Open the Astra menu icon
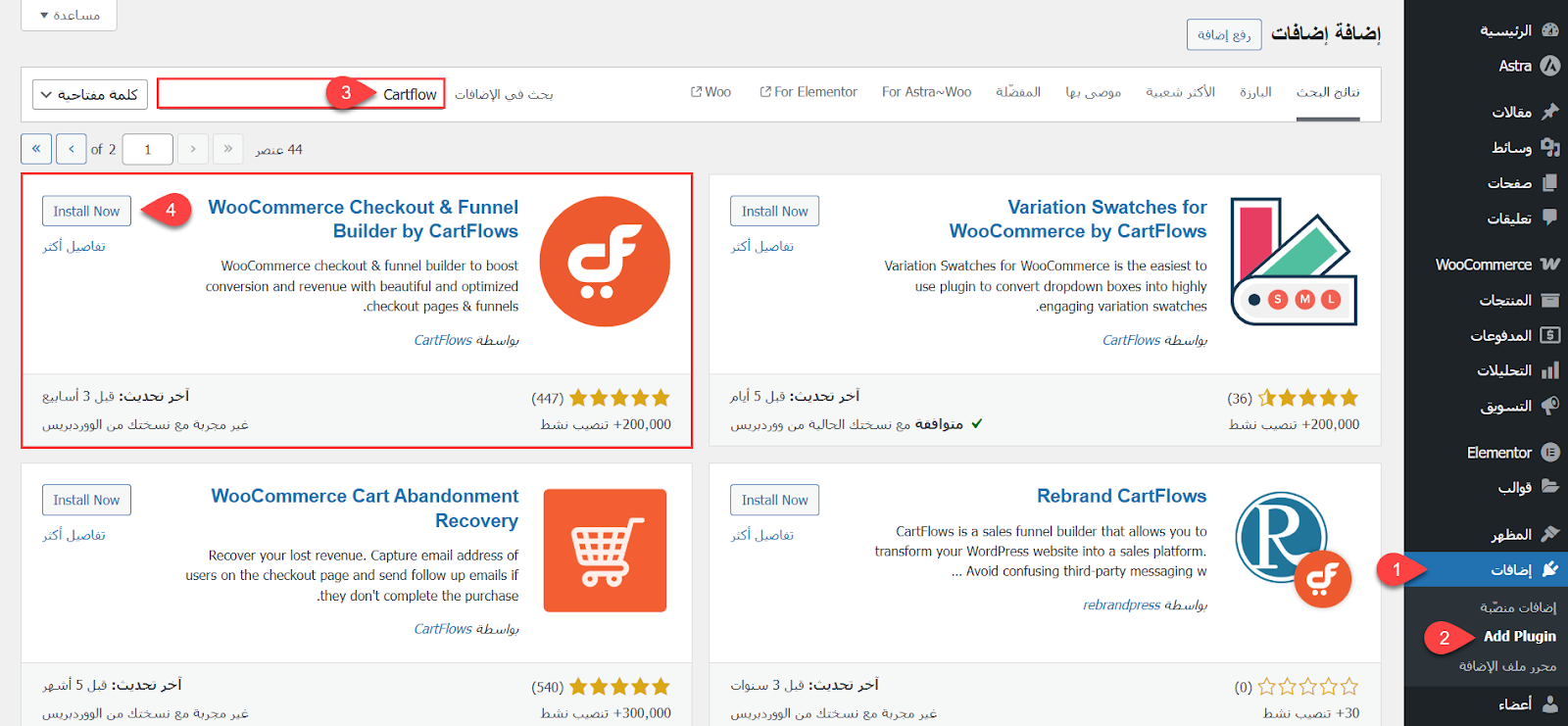This screenshot has width=1568, height=726. pos(1549,66)
